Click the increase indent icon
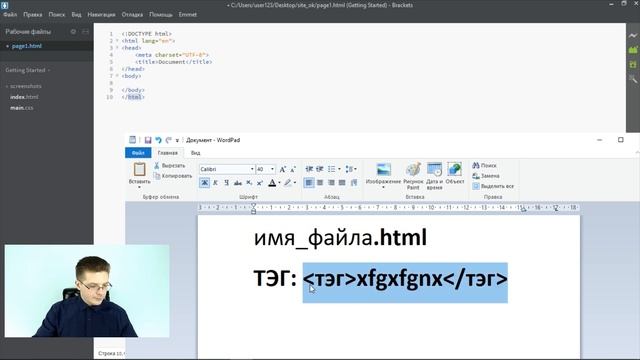 pos(320,169)
